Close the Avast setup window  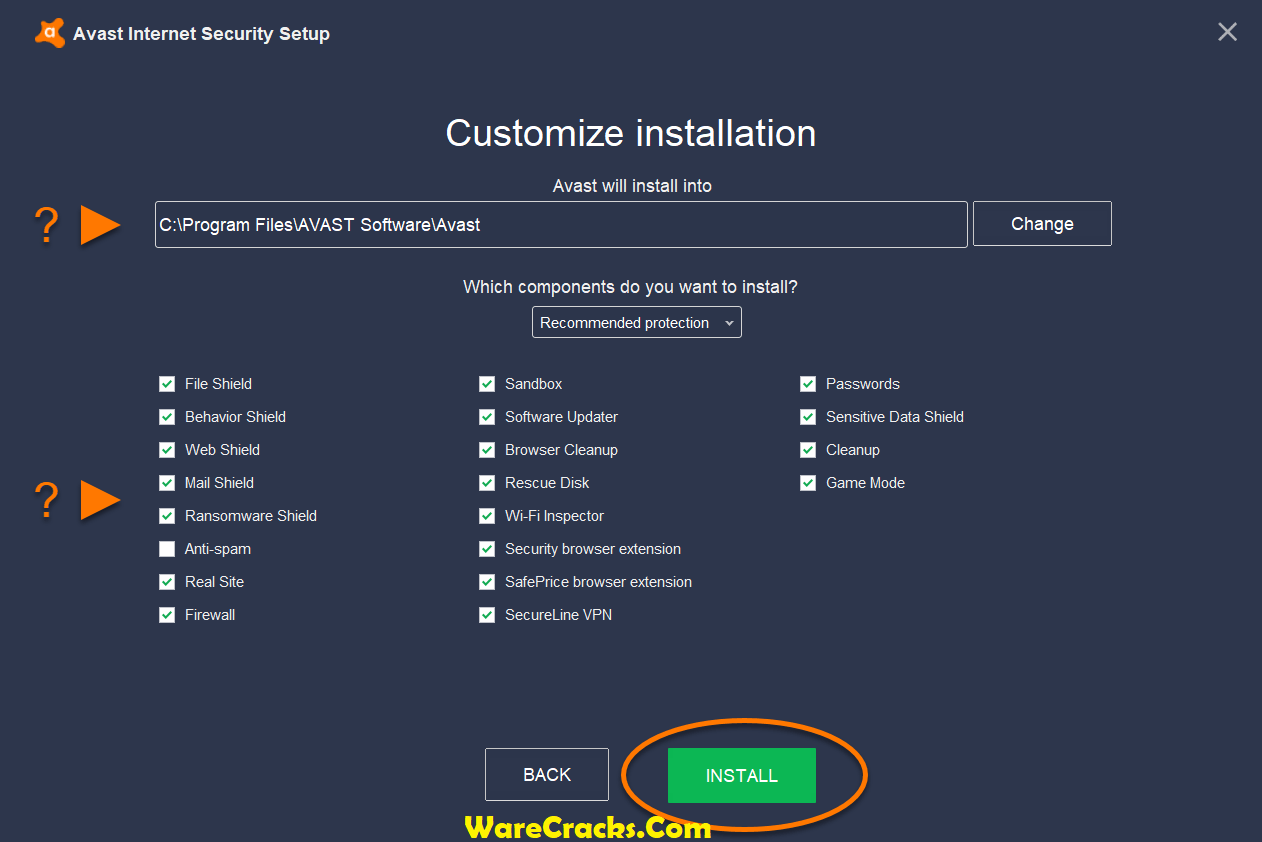1227,32
